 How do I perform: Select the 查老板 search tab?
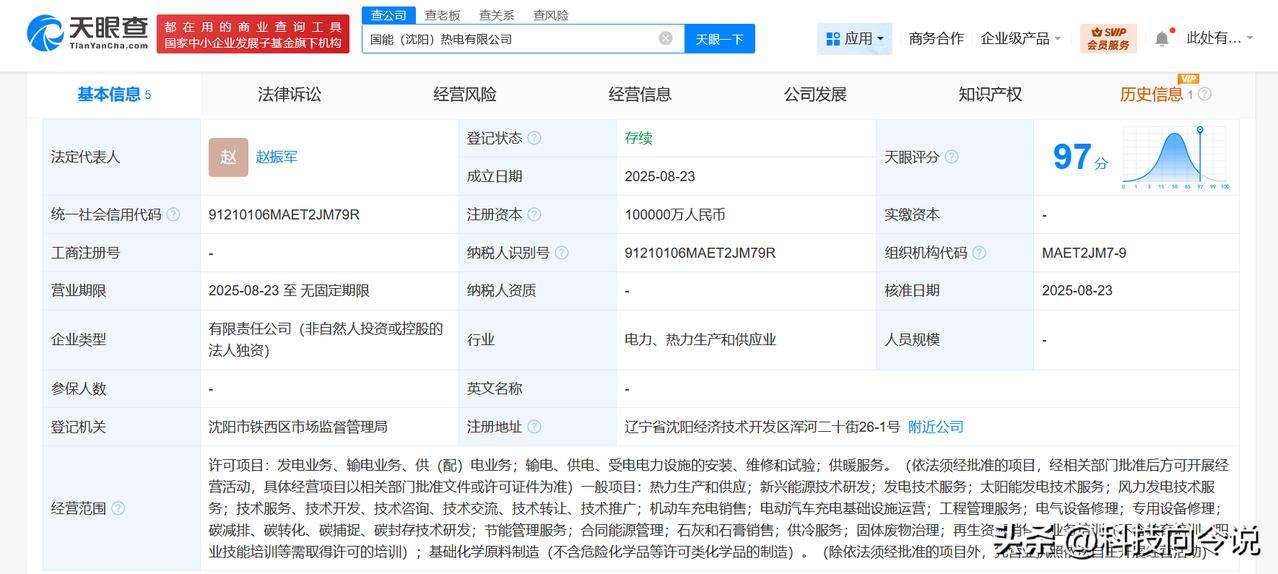pos(442,15)
